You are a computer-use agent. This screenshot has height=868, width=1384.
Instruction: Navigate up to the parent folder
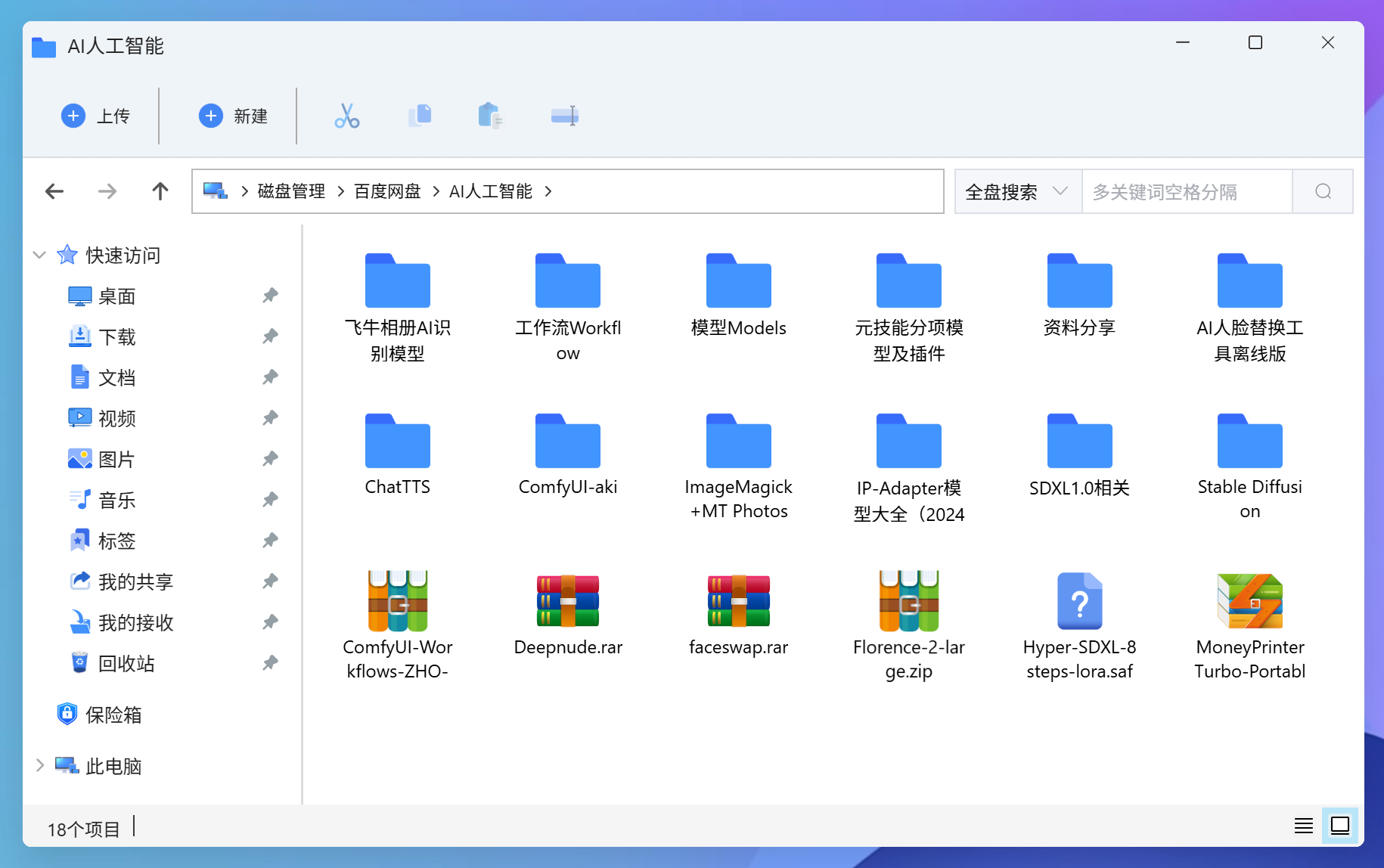coord(160,191)
